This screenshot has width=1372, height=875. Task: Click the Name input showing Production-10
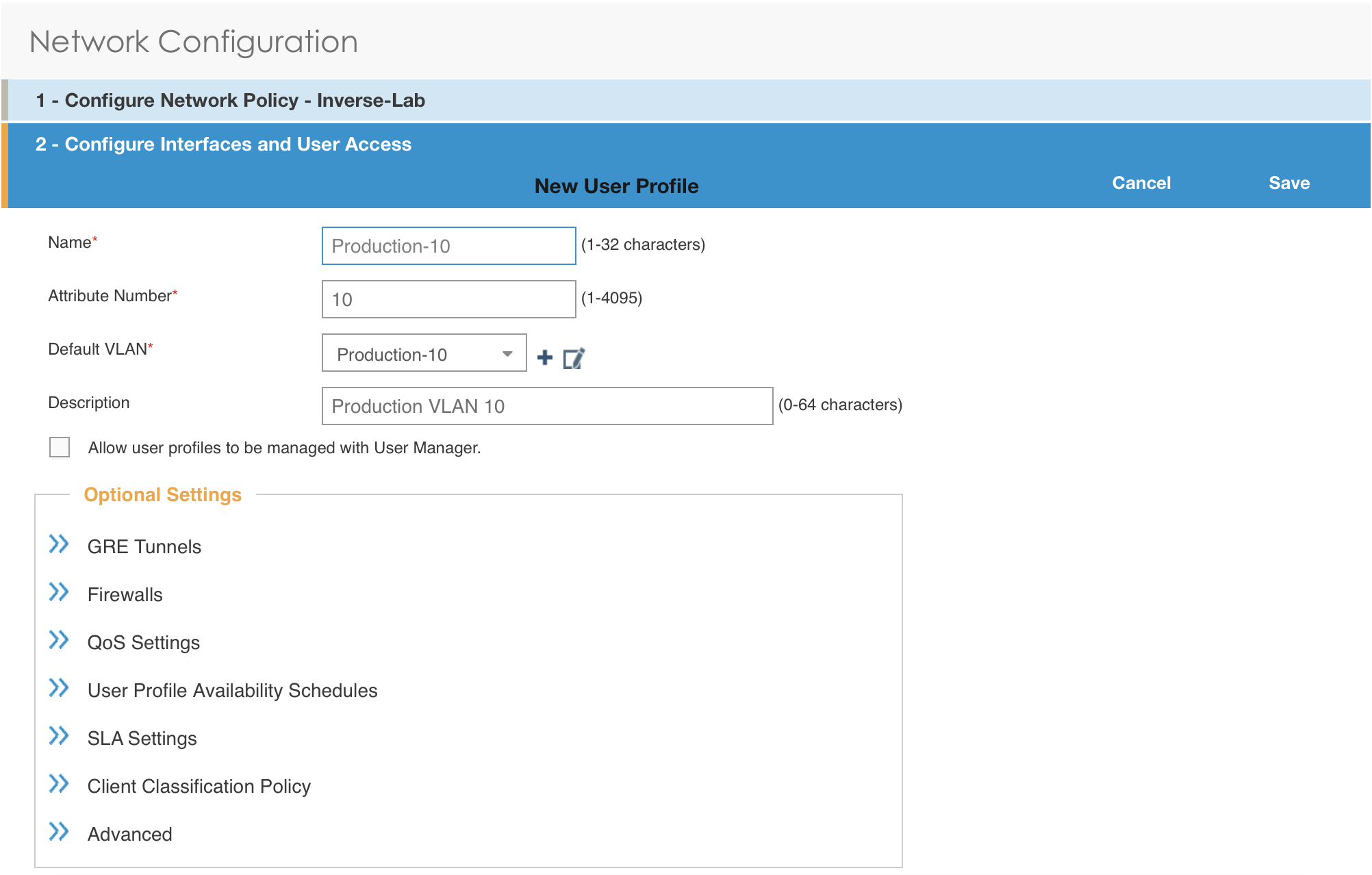(x=448, y=245)
